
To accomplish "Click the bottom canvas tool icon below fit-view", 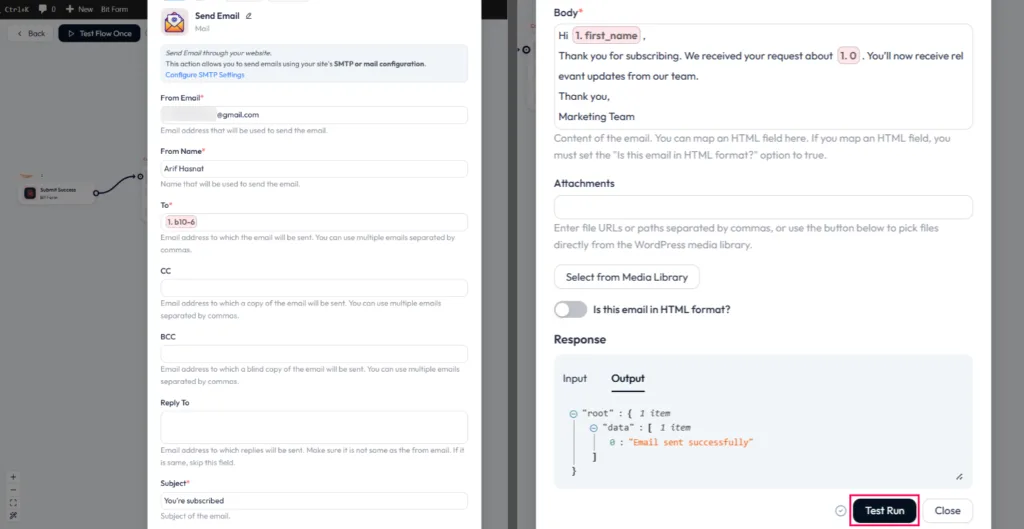I will click(13, 515).
